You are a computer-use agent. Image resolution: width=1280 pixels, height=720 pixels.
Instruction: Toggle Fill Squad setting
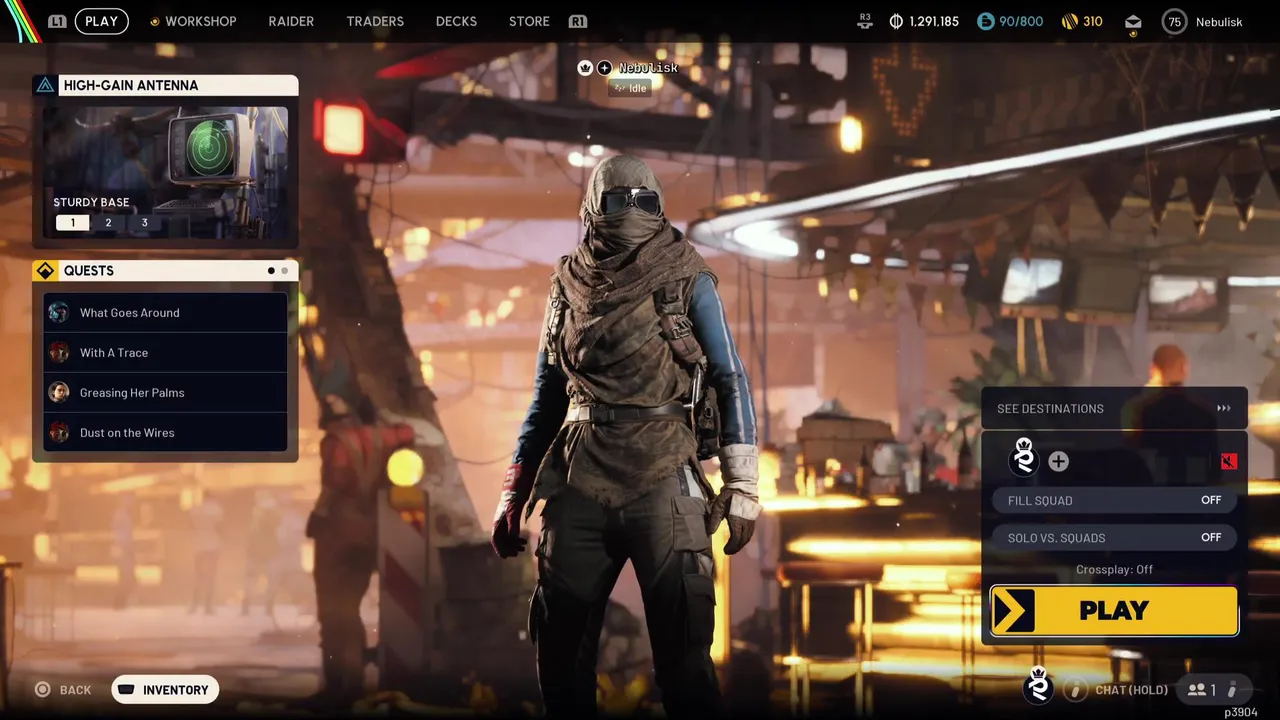[1114, 500]
